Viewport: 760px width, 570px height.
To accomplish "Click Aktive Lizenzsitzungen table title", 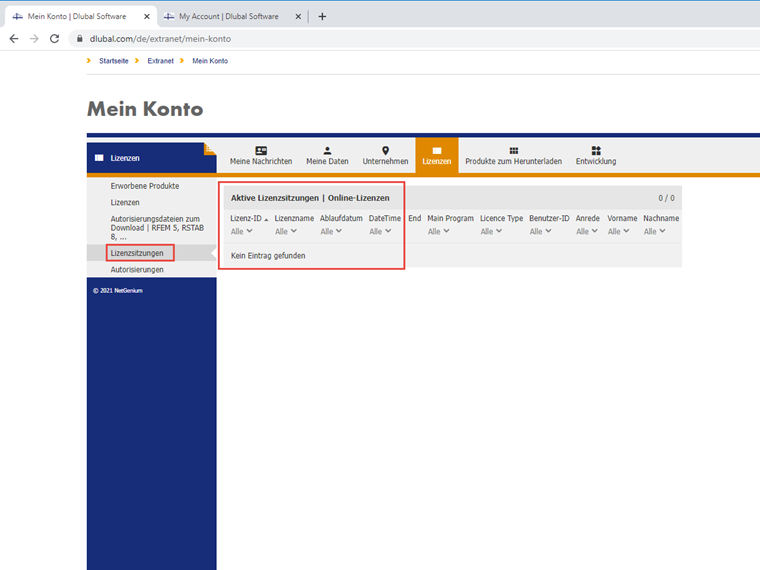I will click(x=310, y=198).
